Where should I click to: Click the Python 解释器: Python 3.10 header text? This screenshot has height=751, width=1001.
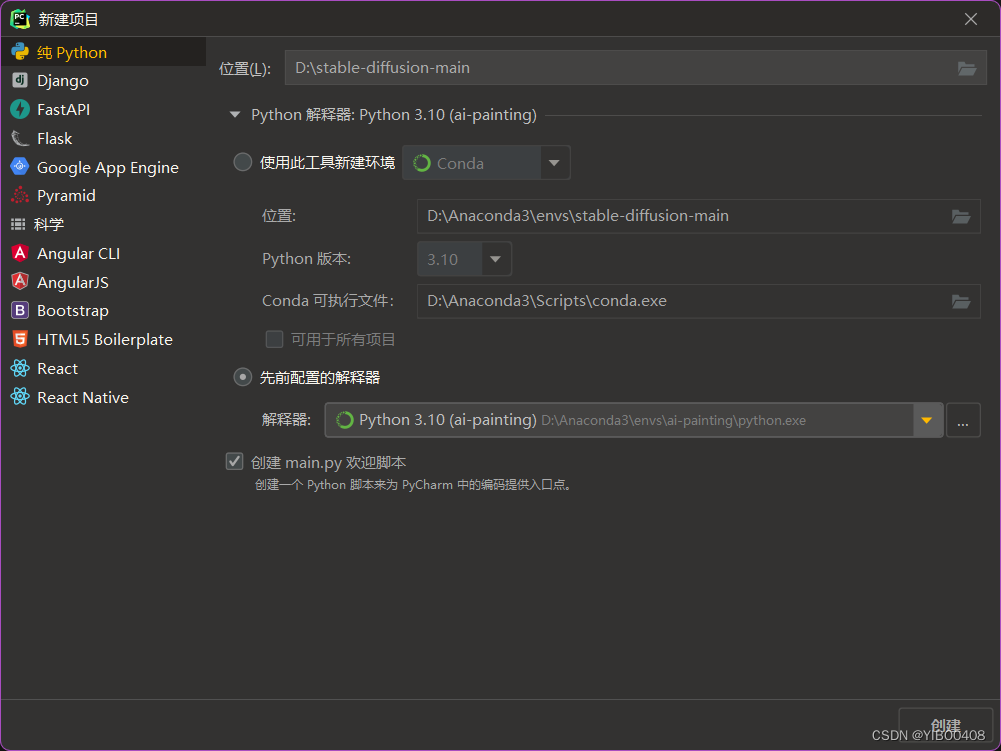394,115
